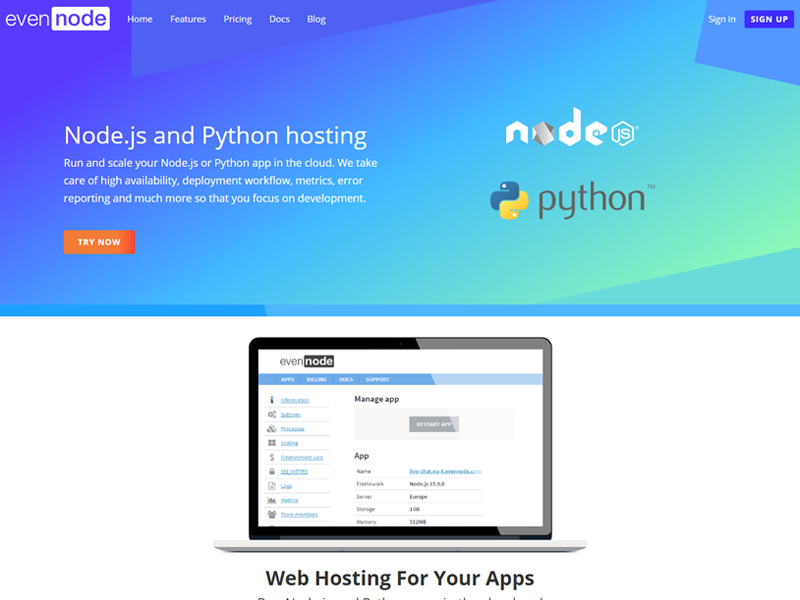Click the Team members link

[x=299, y=515]
